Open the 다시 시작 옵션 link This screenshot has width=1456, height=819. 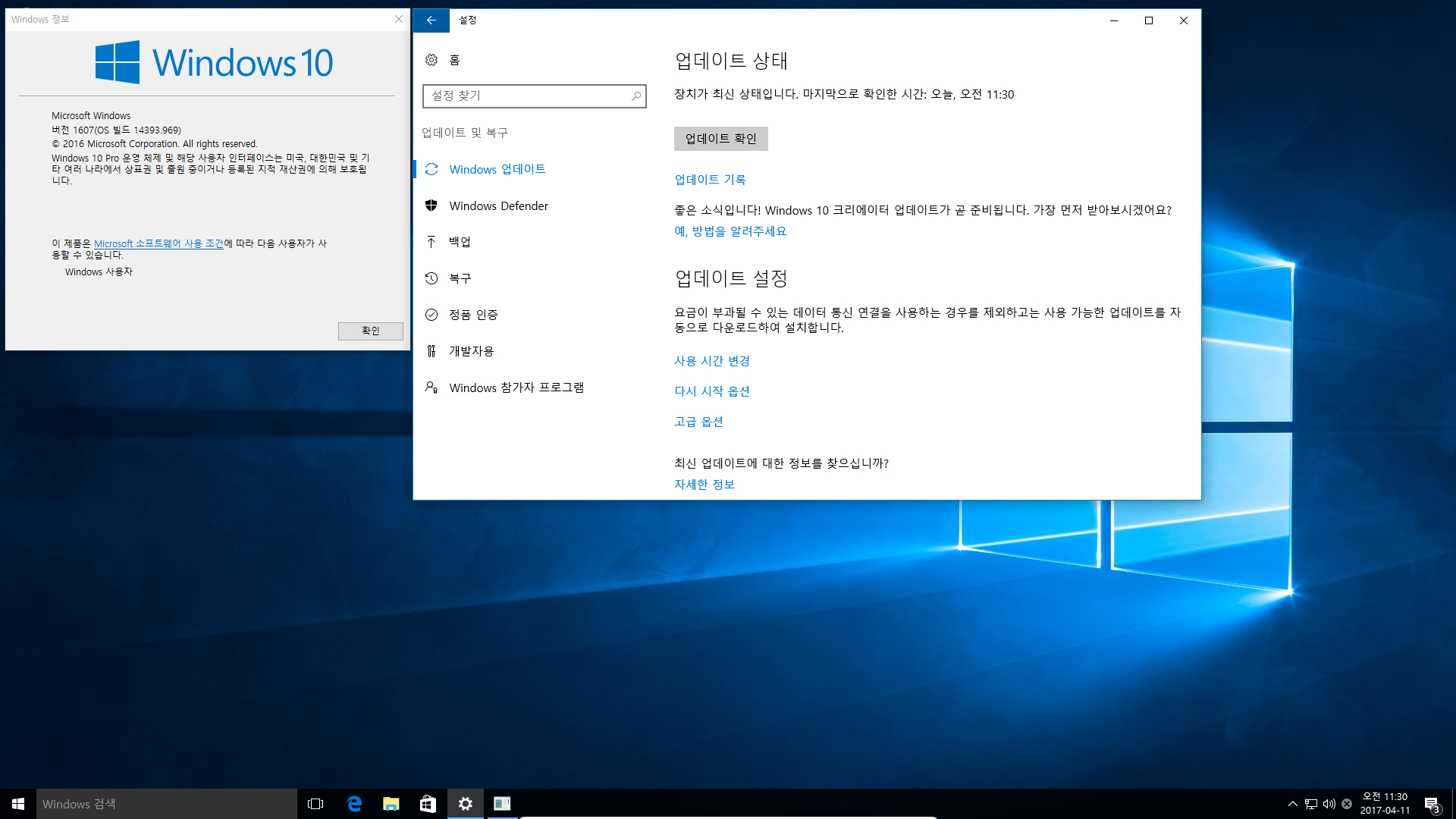coord(712,391)
